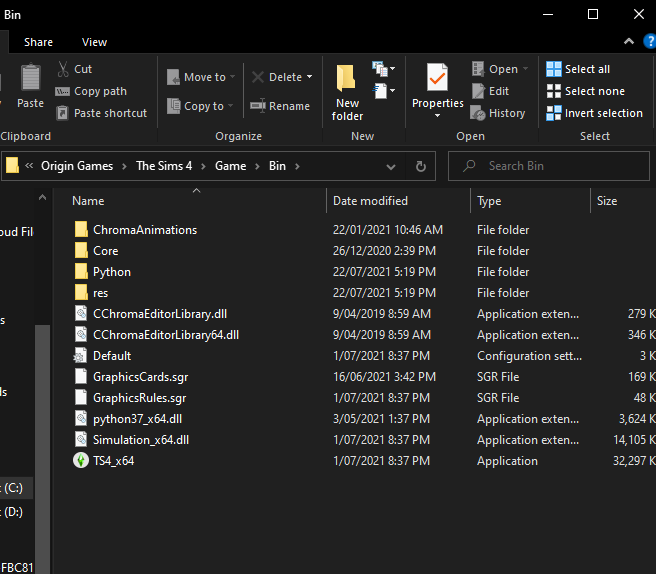The width and height of the screenshot is (656, 574).
Task: Click into the Search Bin field
Action: pyautogui.click(x=548, y=166)
